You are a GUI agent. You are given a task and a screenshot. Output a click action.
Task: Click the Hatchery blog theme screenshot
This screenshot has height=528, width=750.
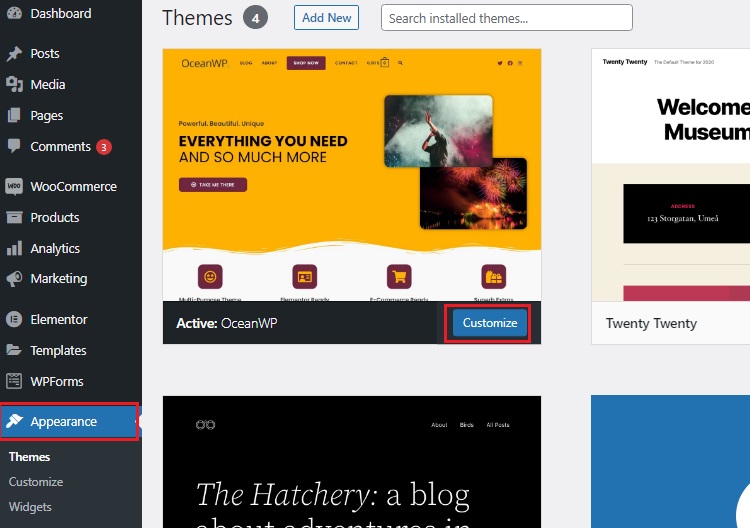[352, 462]
